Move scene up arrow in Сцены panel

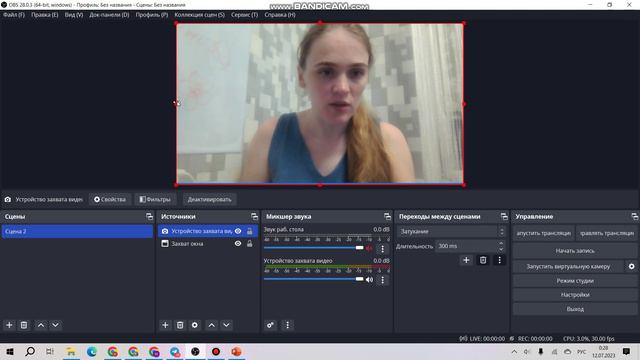pyautogui.click(x=41, y=325)
